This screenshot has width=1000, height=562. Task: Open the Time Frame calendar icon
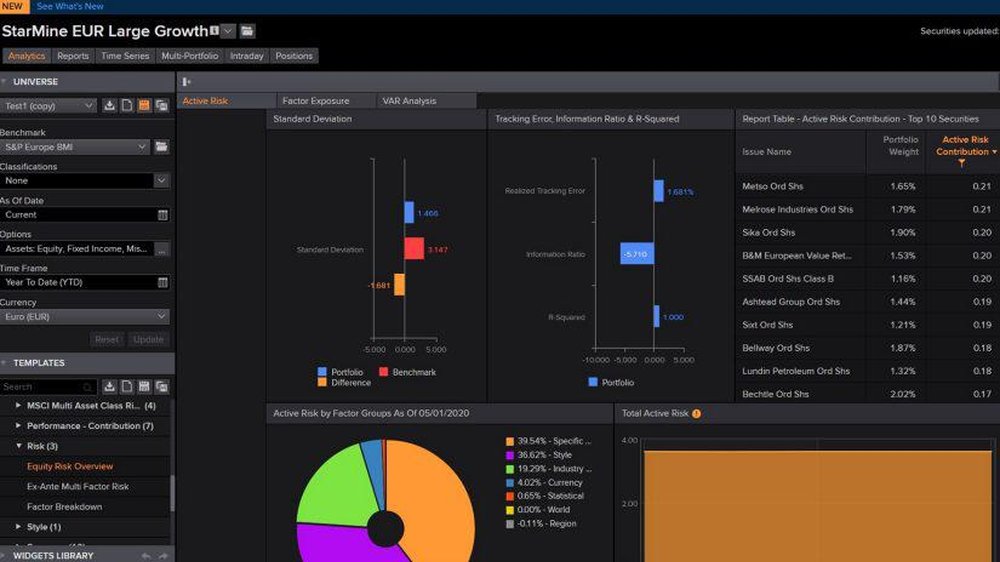point(163,283)
